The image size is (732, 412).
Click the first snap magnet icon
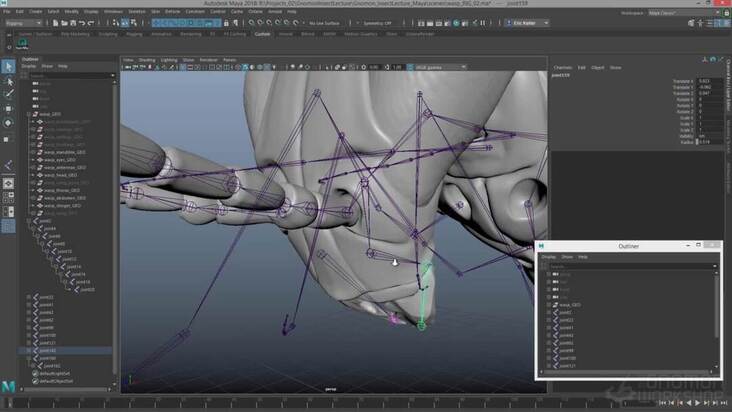click(x=252, y=23)
